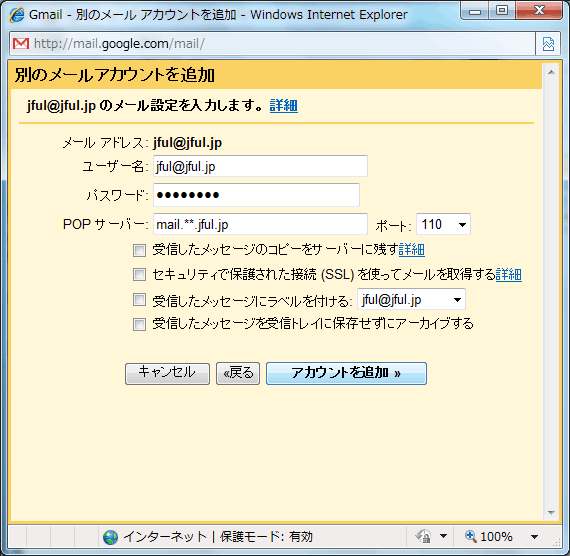Click the Internet Explorer logo in title bar
The image size is (570, 556).
coord(17,15)
